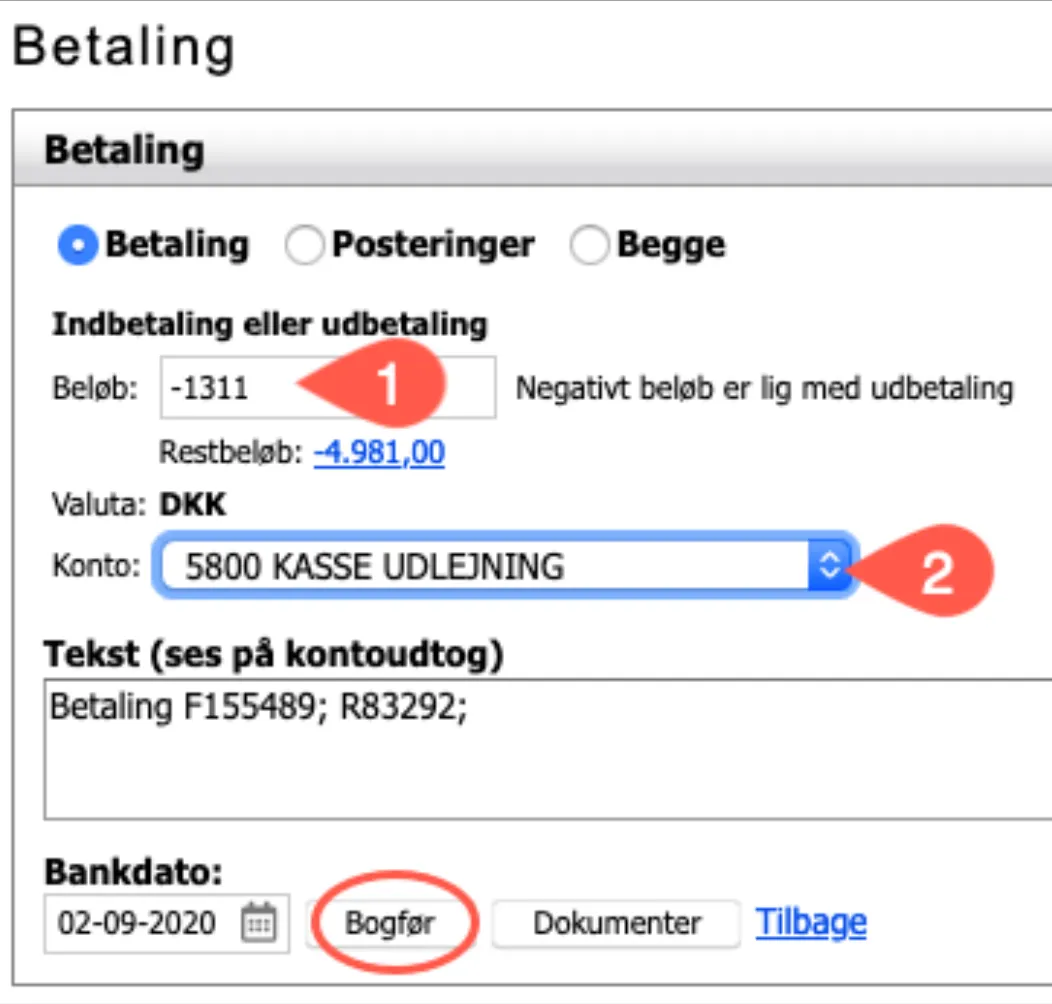
Task: Expand the Konto account dropdown
Action: [504, 567]
